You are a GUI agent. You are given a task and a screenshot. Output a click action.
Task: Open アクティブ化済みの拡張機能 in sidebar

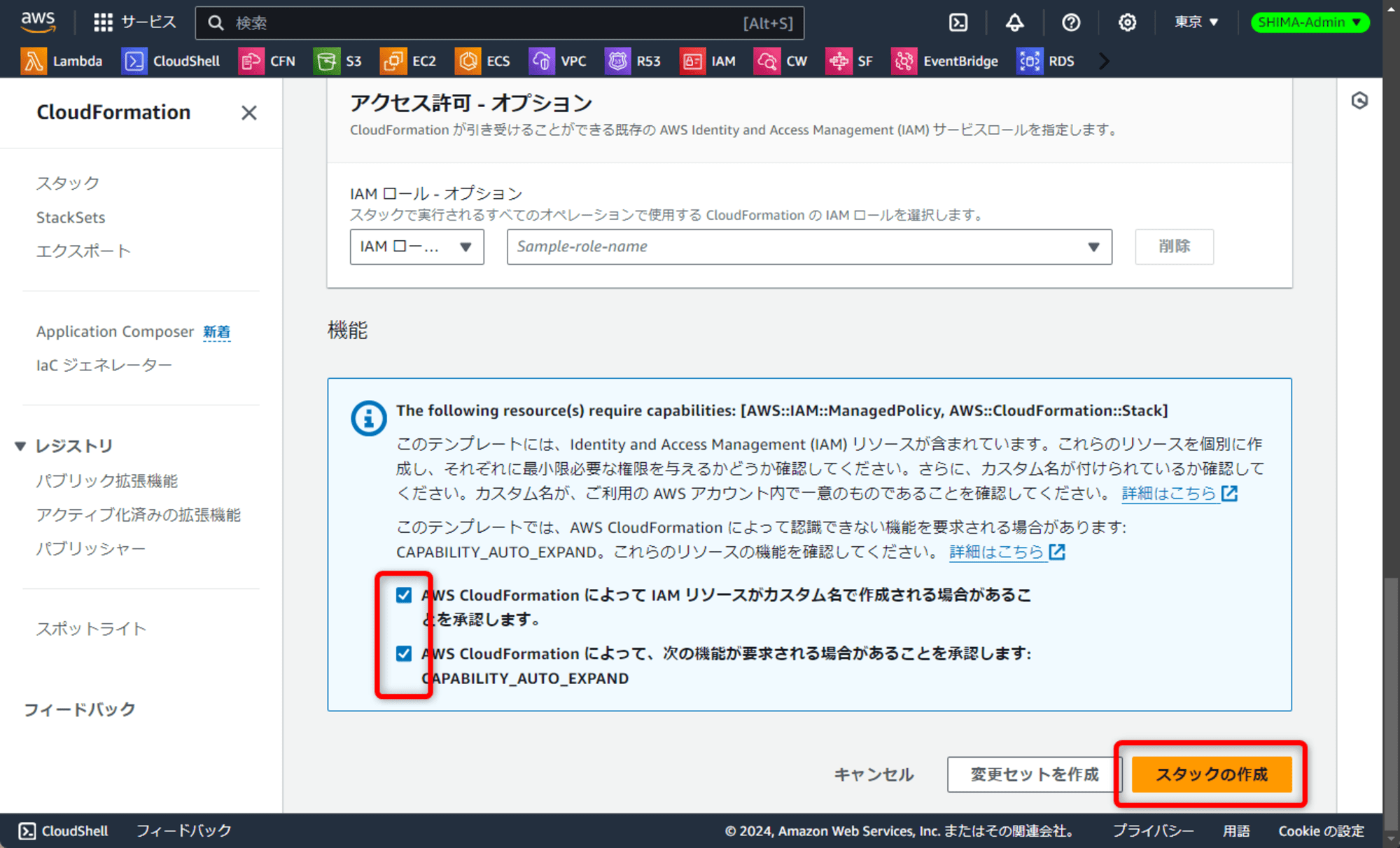(139, 515)
